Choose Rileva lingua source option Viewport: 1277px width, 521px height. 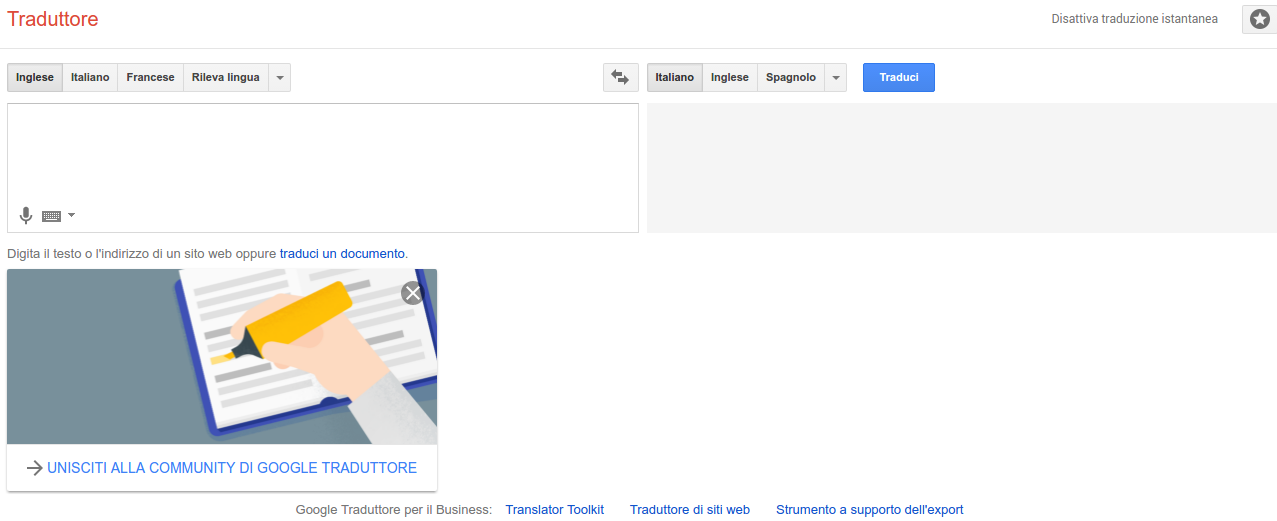tap(225, 77)
